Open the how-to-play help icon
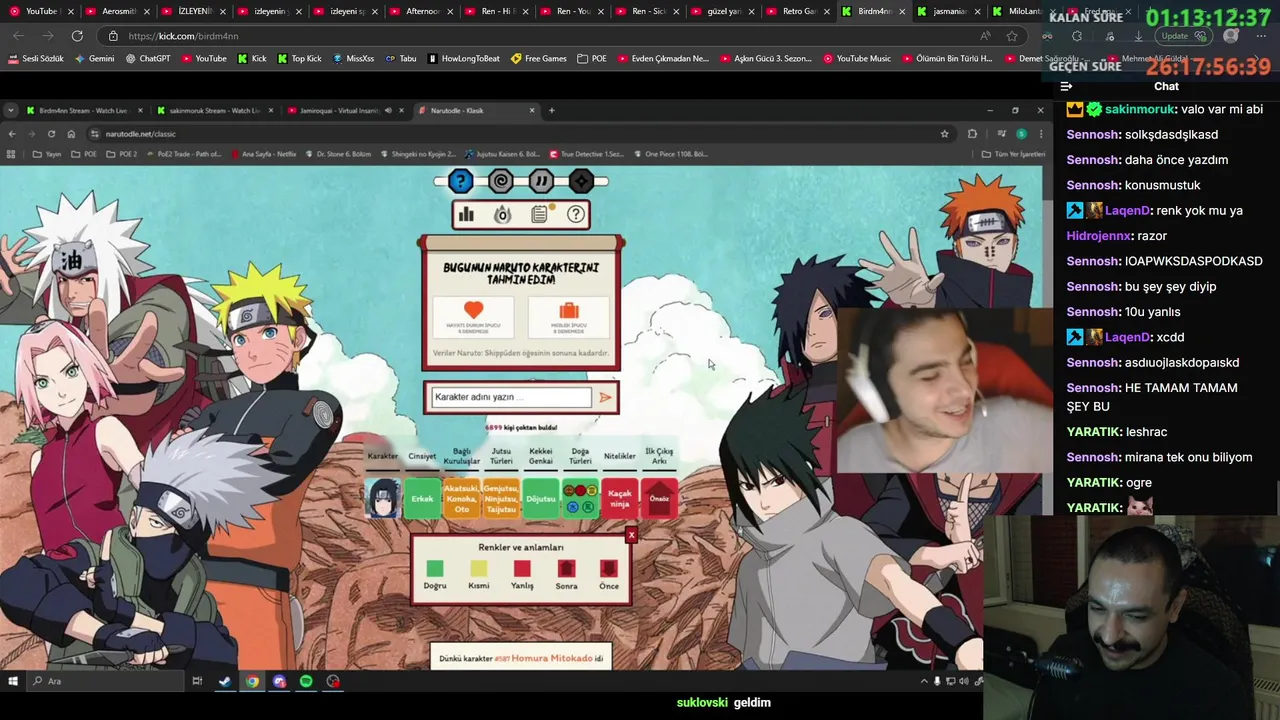Image resolution: width=1280 pixels, height=720 pixels. pos(576,214)
